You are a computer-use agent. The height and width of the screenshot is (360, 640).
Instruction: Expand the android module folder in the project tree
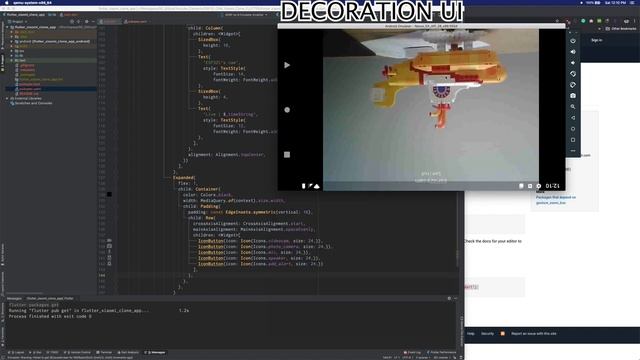pyautogui.click(x=12, y=41)
